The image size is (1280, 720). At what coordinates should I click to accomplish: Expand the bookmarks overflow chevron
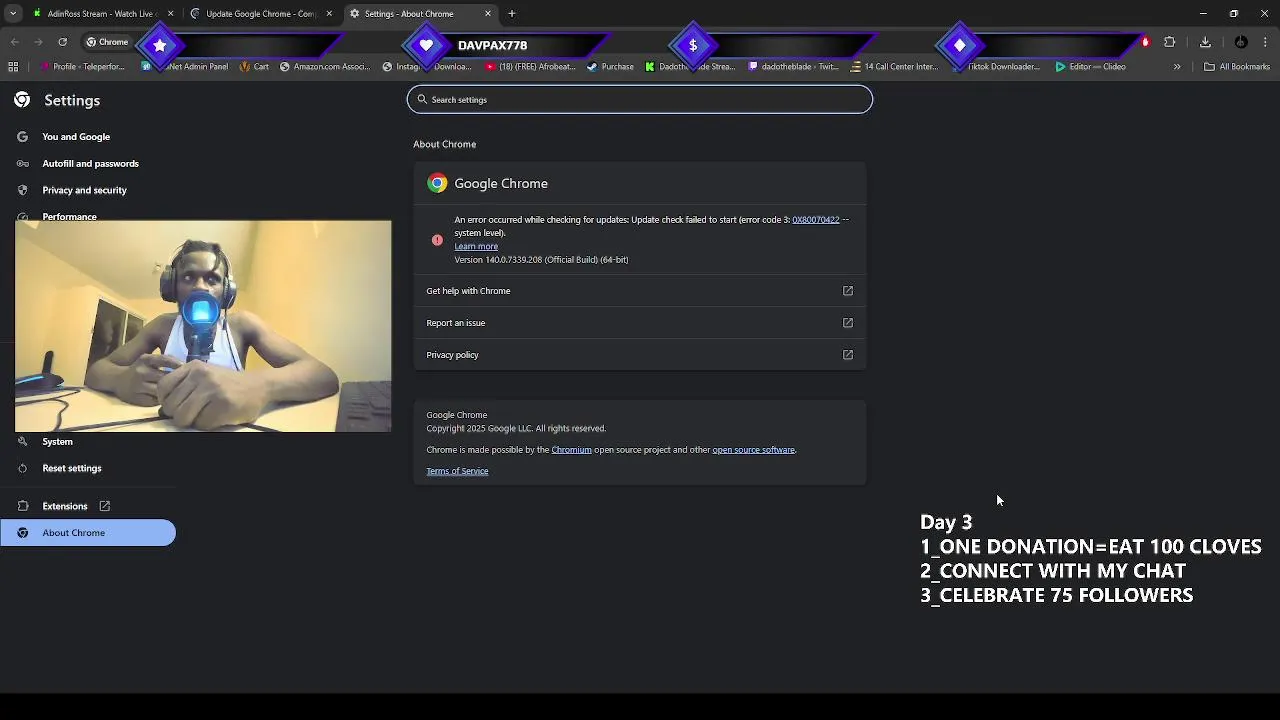point(1177,67)
